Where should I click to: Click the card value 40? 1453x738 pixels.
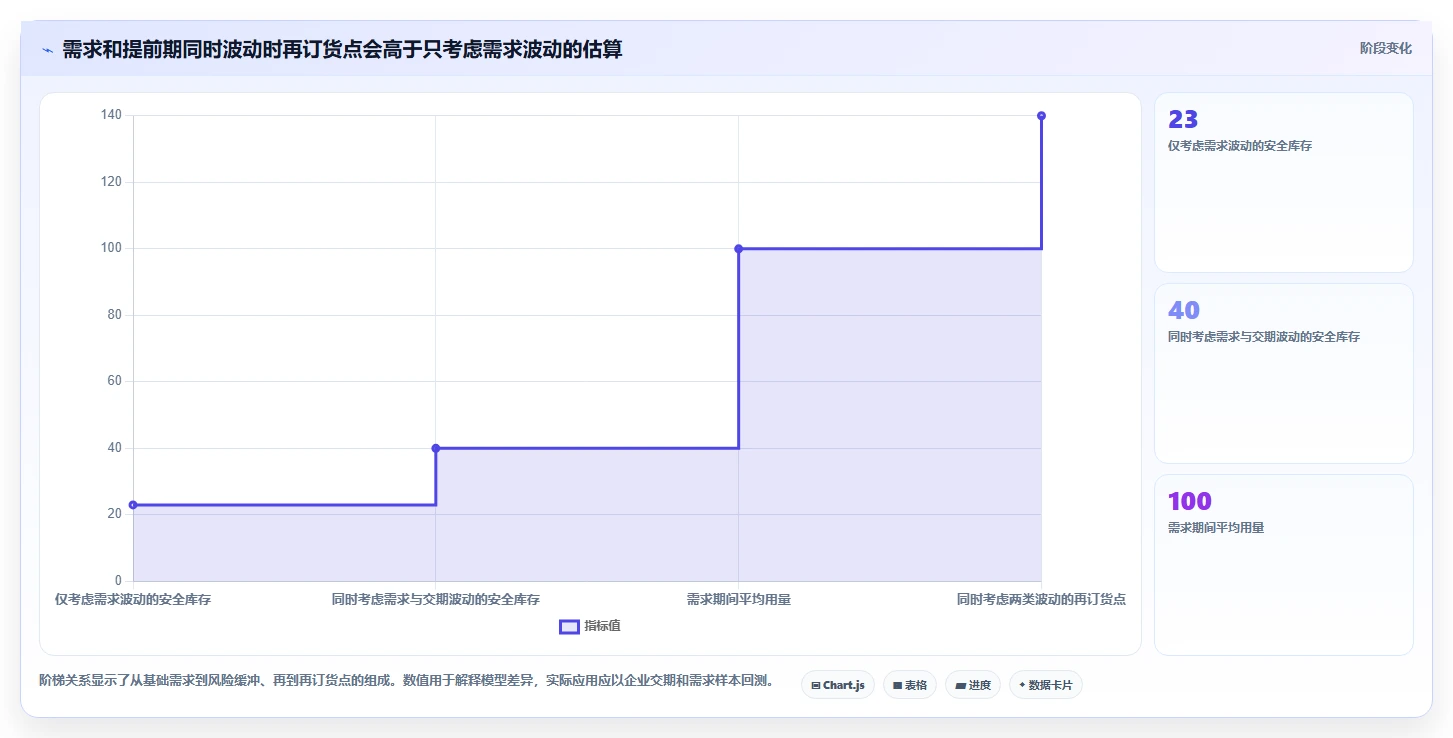click(x=1184, y=310)
